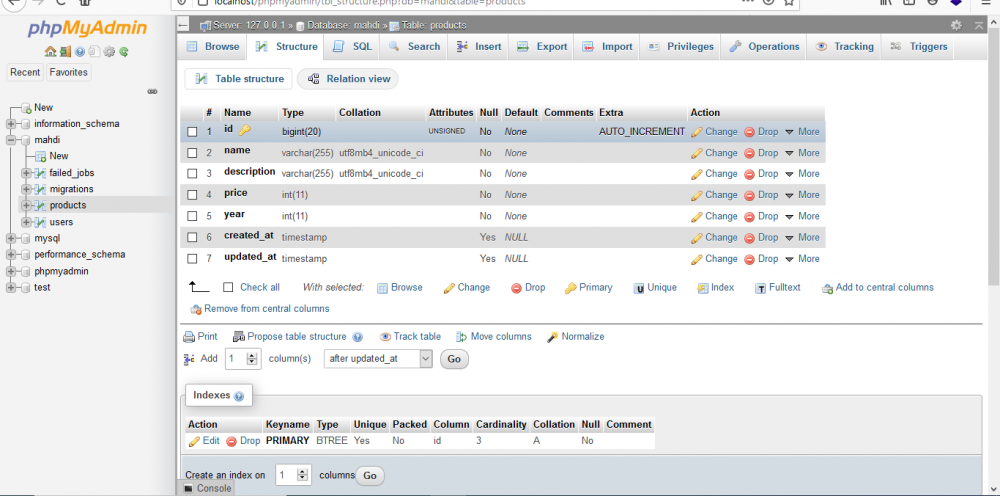Click index columns count input field
This screenshot has width=1000, height=496.
(x=293, y=475)
